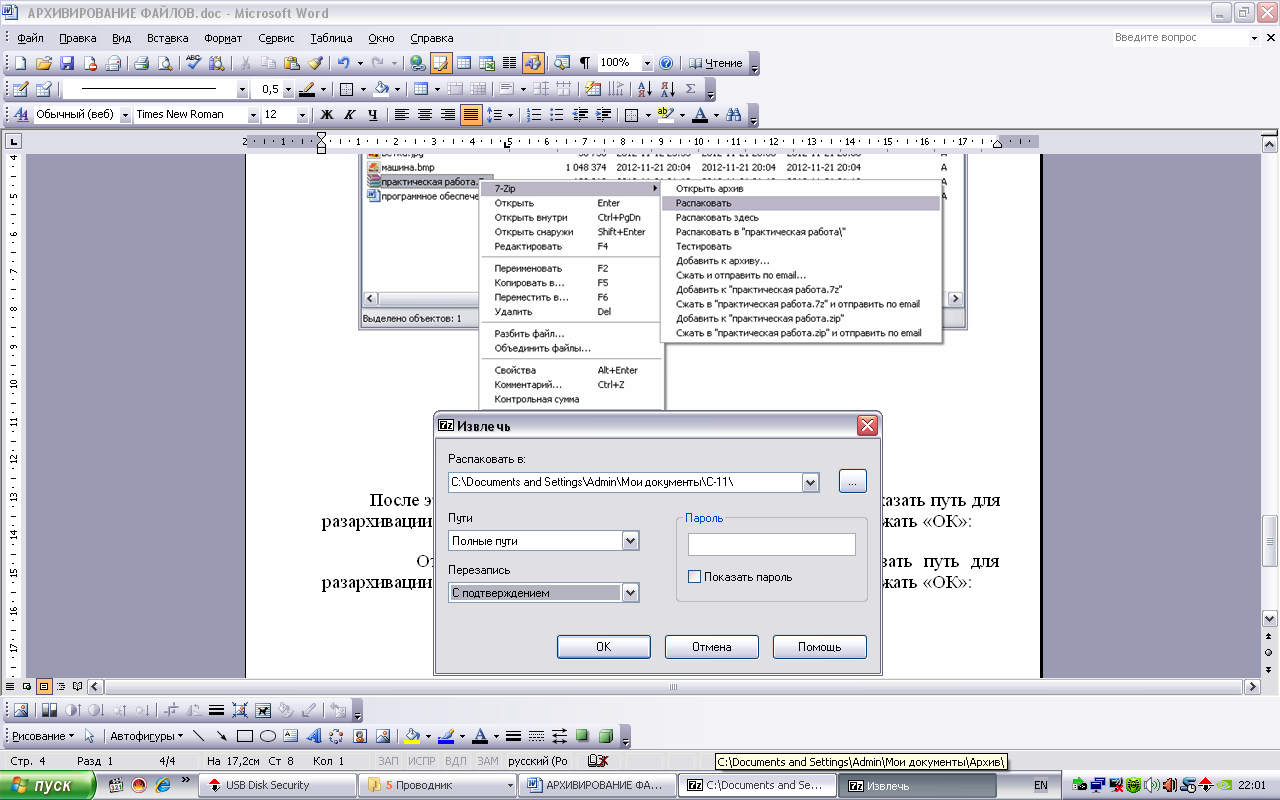The width and height of the screenshot is (1280, 800).
Task: Save the document with the floppy icon
Action: point(67,63)
